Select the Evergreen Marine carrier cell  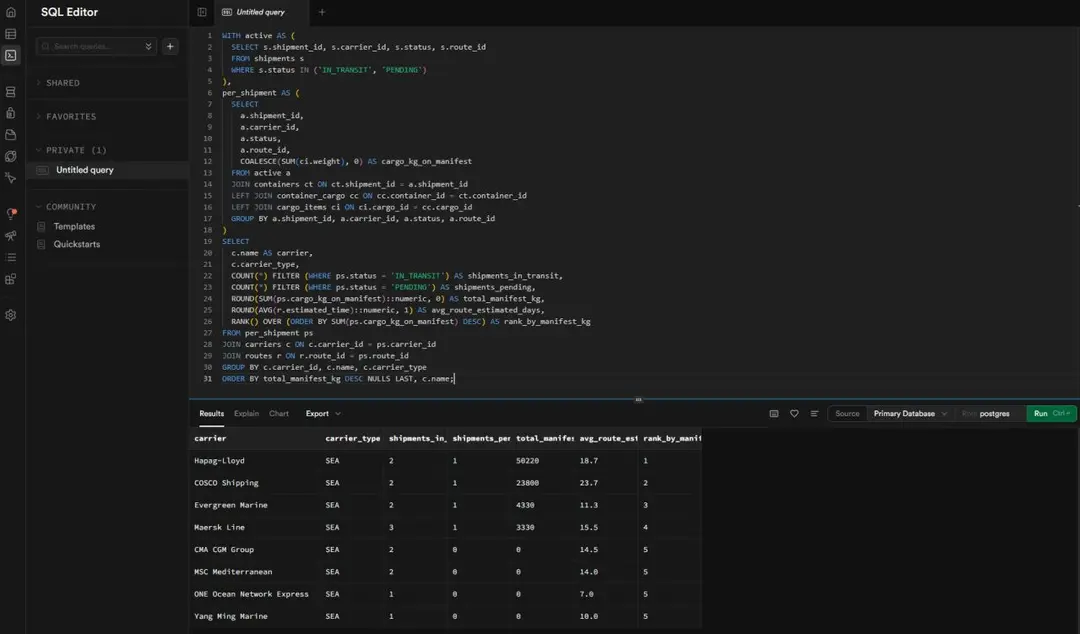click(x=254, y=505)
